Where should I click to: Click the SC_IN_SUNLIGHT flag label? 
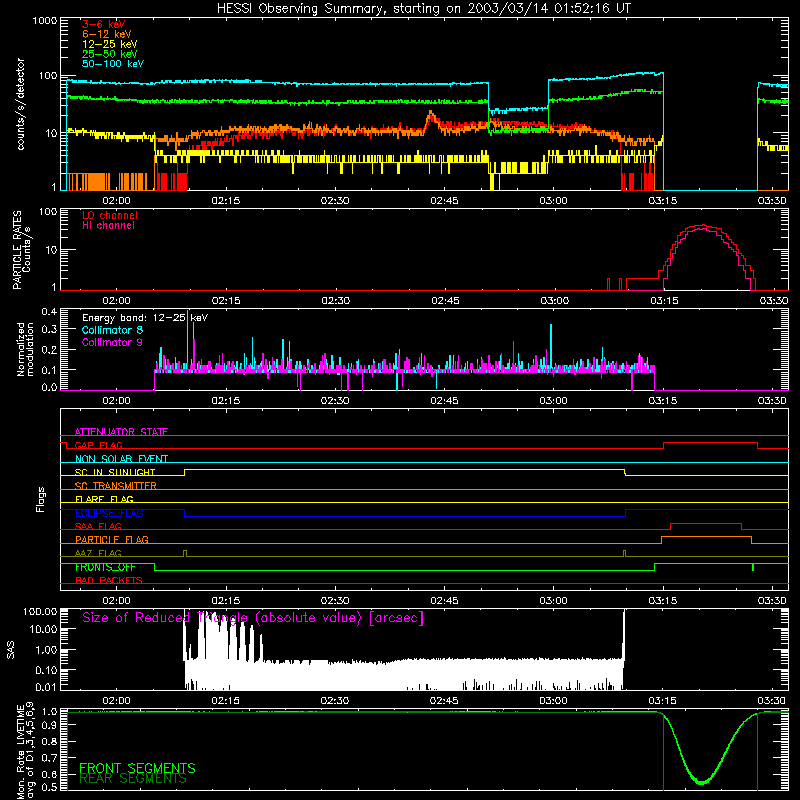coord(115,472)
